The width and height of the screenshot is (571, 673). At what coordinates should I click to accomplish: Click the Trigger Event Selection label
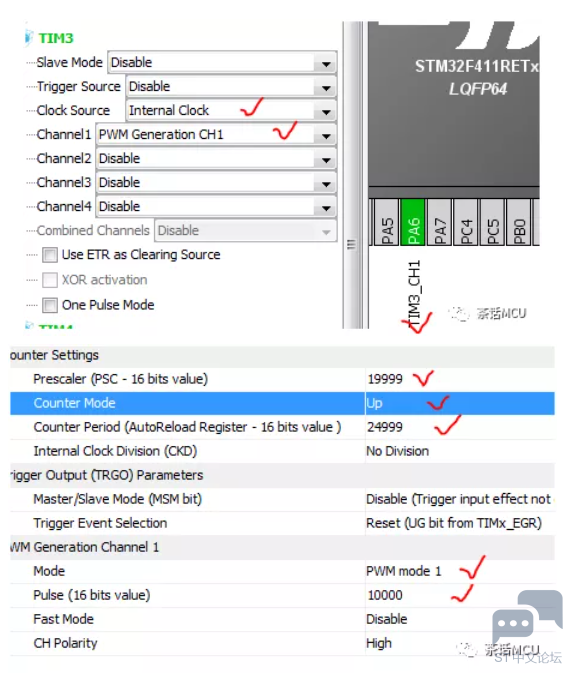coord(100,523)
